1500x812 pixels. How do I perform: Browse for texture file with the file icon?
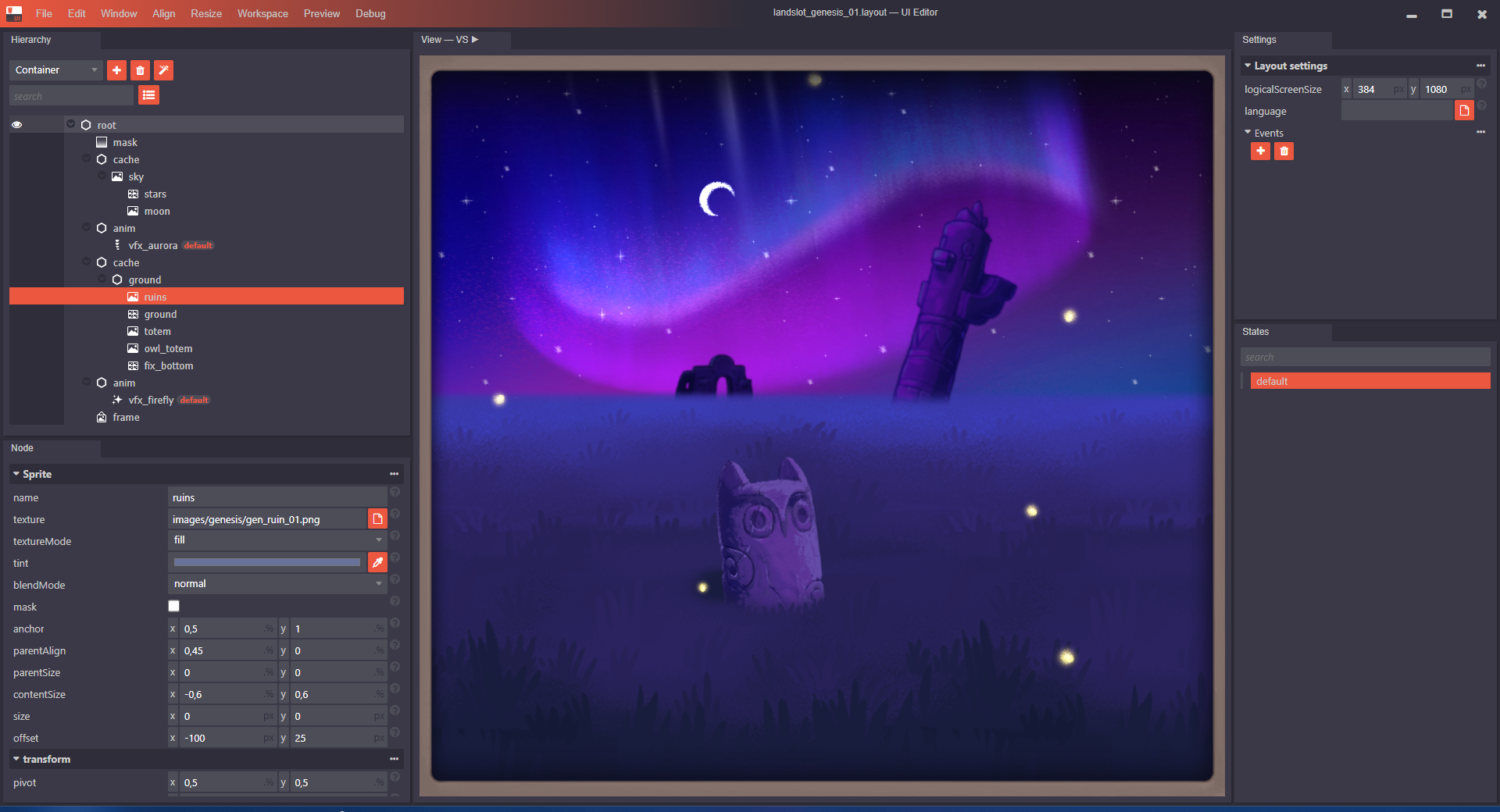[377, 519]
